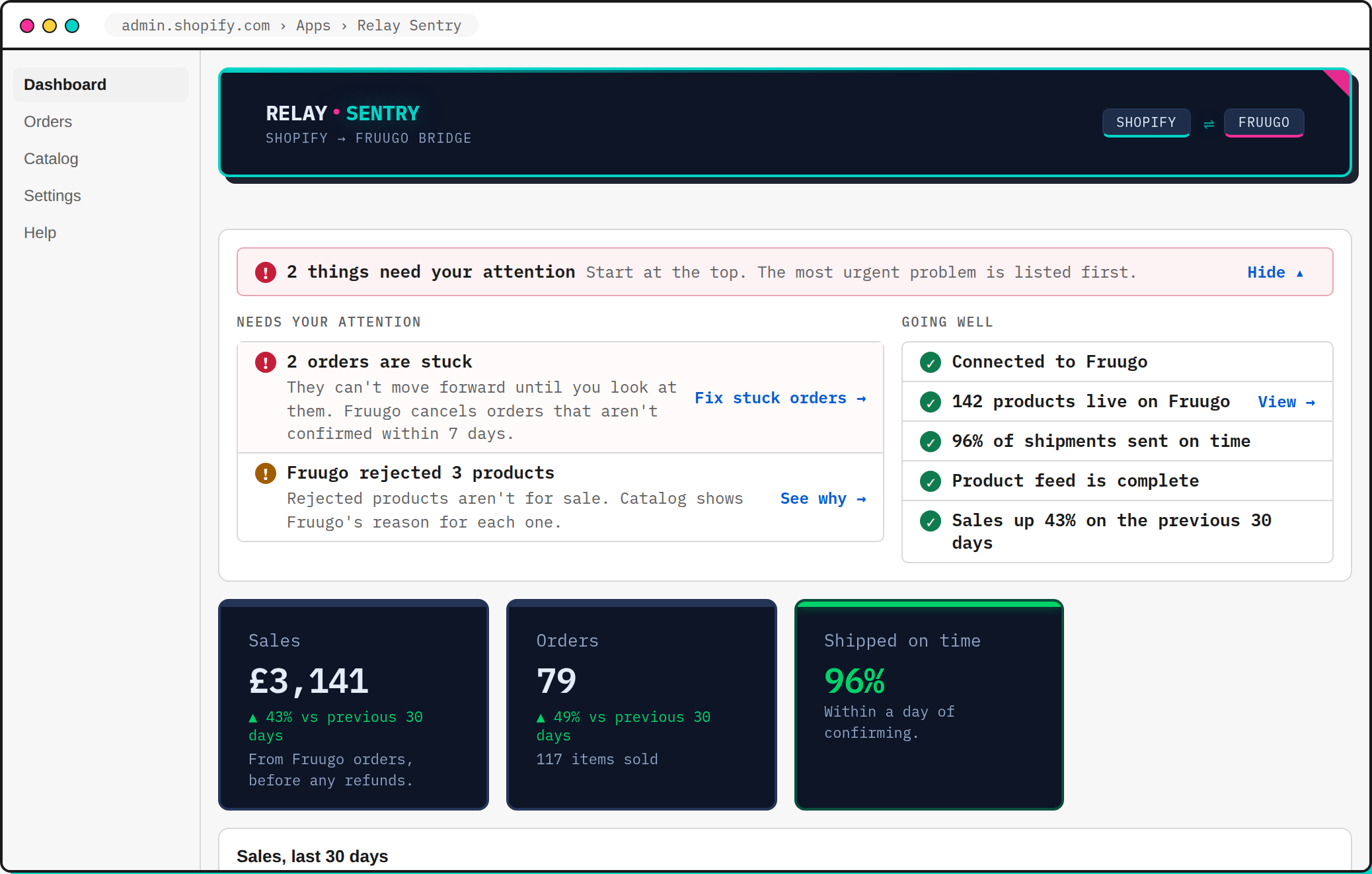Image resolution: width=1372 pixels, height=874 pixels.
Task: Click green check beside Sales up 43%
Action: [931, 521]
